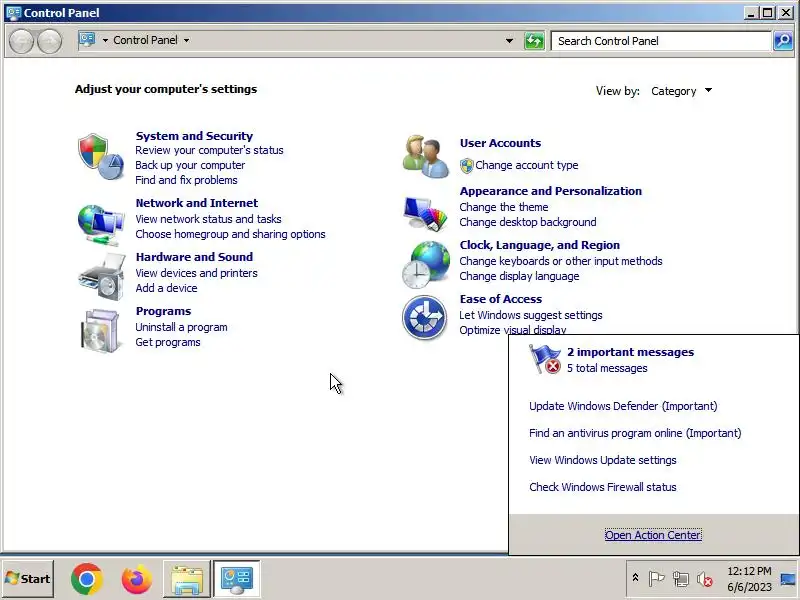The image size is (800, 600).
Task: Open Clock, Language, and Region category
Action: pyautogui.click(x=539, y=245)
